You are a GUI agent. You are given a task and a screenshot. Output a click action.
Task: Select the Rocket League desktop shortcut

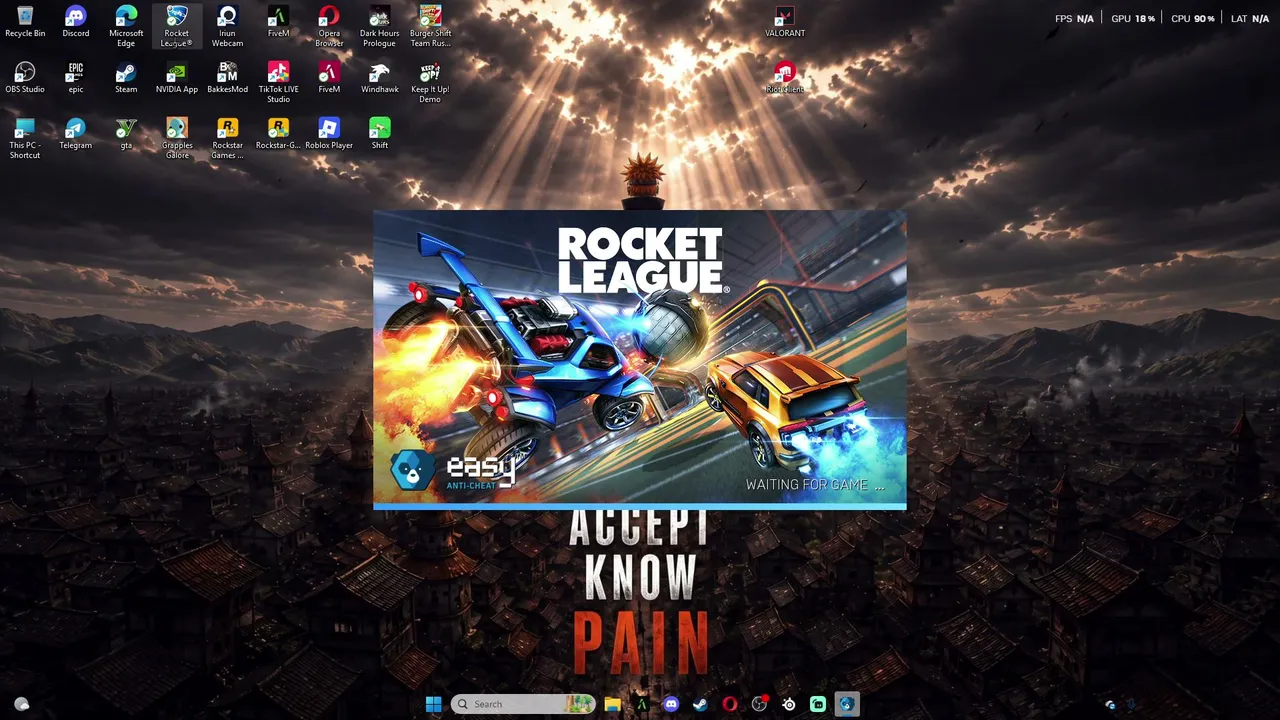click(x=177, y=26)
